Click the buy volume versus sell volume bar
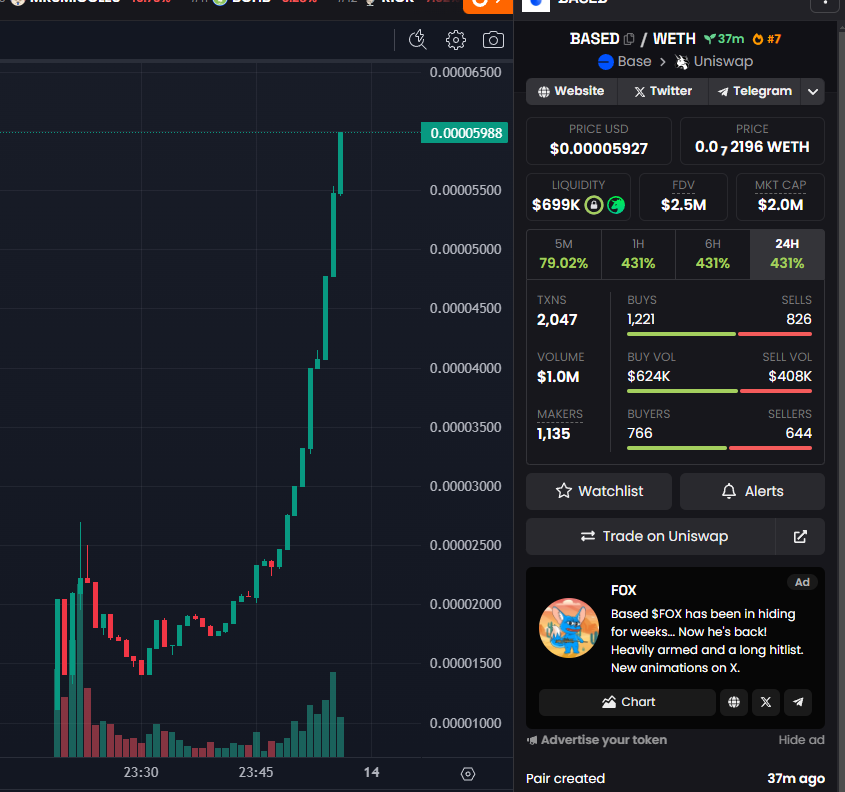Screen dimensions: 845x792 click(719, 391)
